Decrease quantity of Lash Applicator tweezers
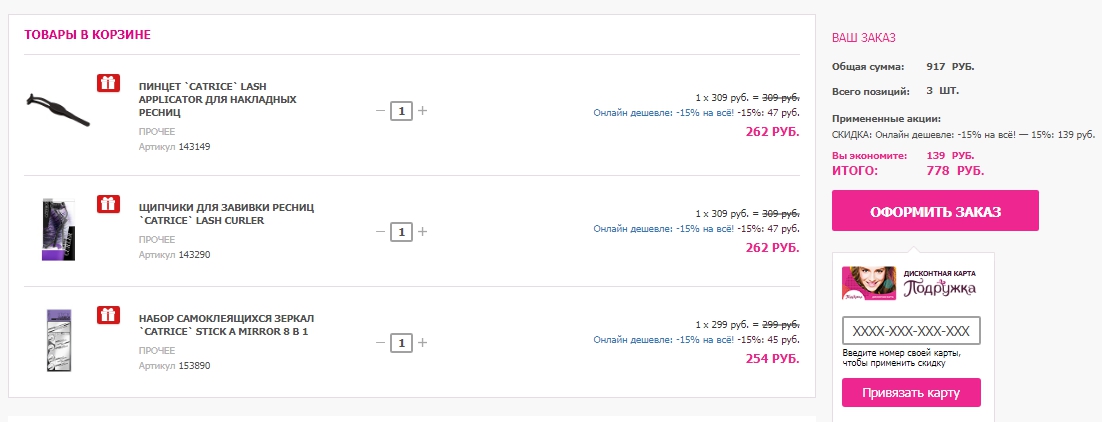 pos(380,111)
